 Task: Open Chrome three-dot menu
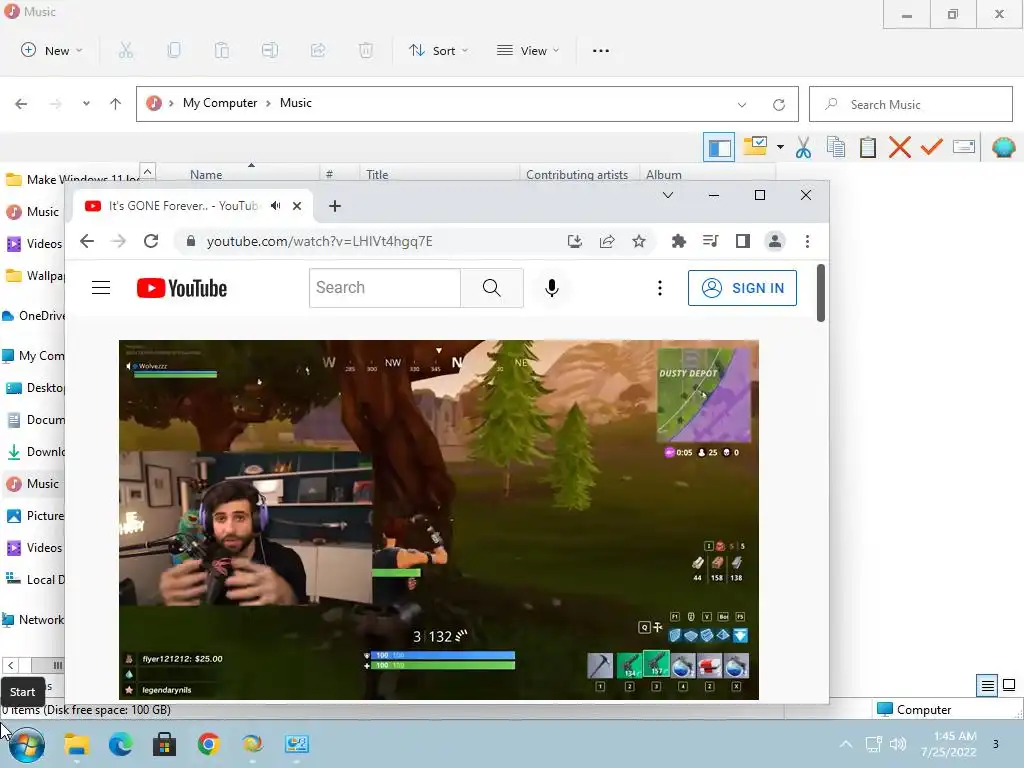pyautogui.click(x=807, y=241)
